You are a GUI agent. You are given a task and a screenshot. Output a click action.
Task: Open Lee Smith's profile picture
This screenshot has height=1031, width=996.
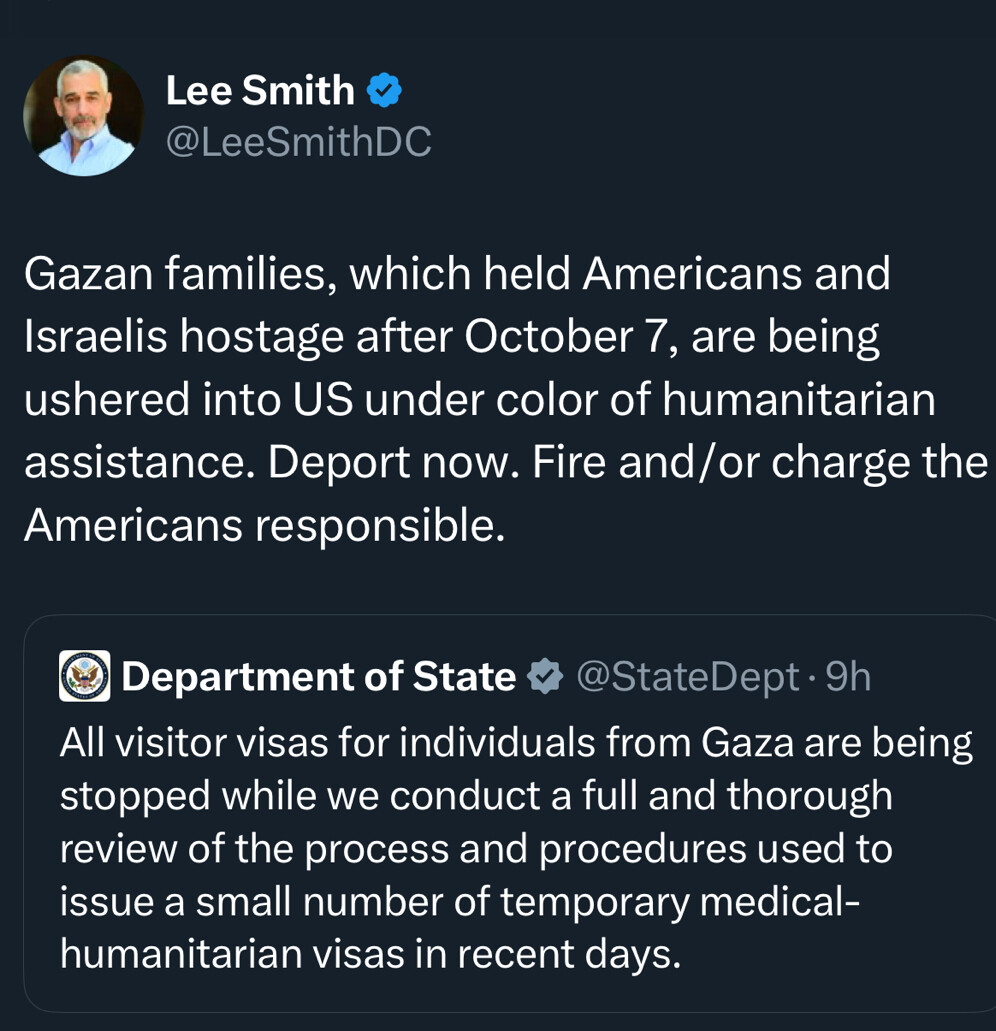(x=83, y=116)
